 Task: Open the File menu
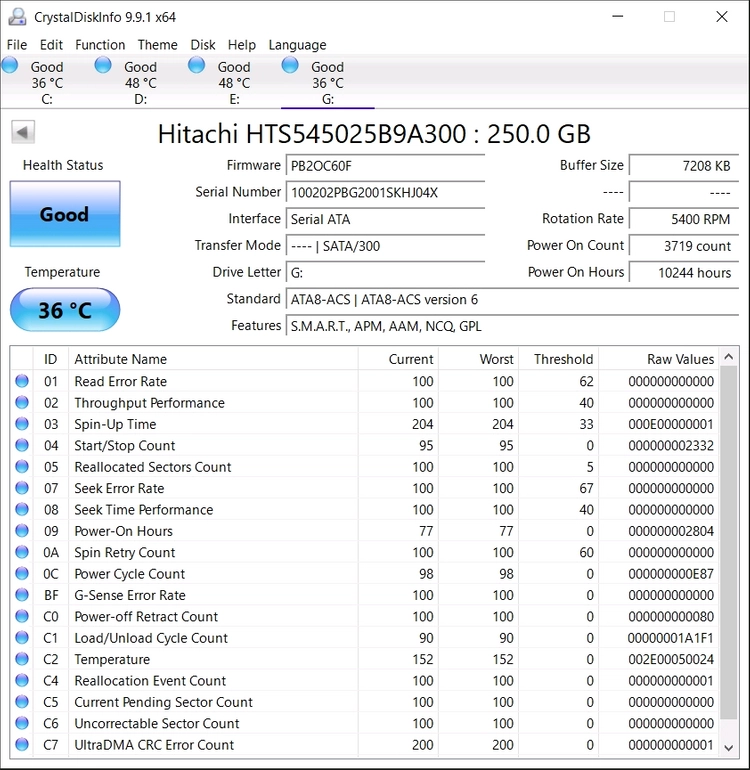(x=17, y=45)
